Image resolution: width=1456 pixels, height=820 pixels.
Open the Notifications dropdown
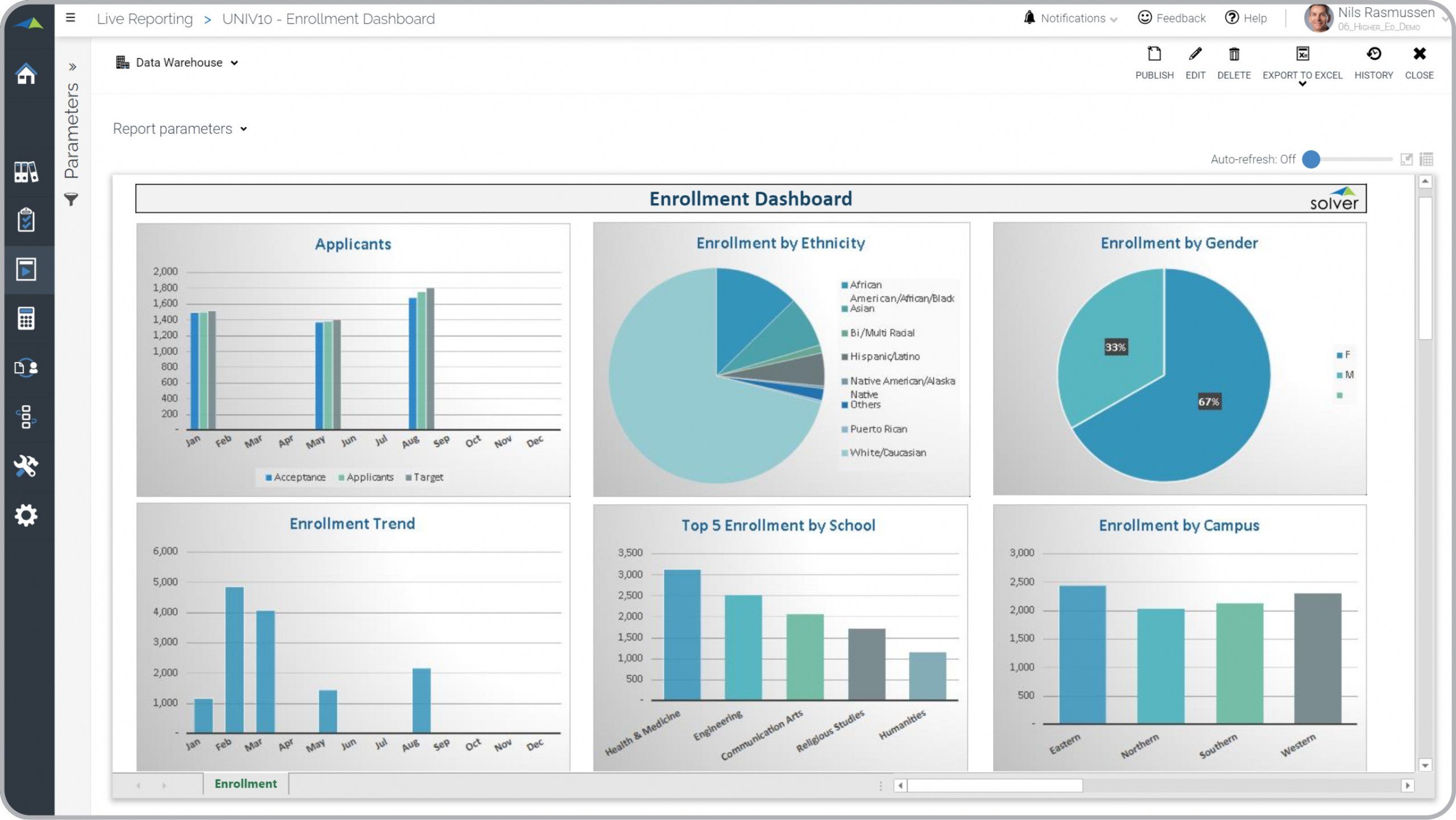pyautogui.click(x=1071, y=18)
